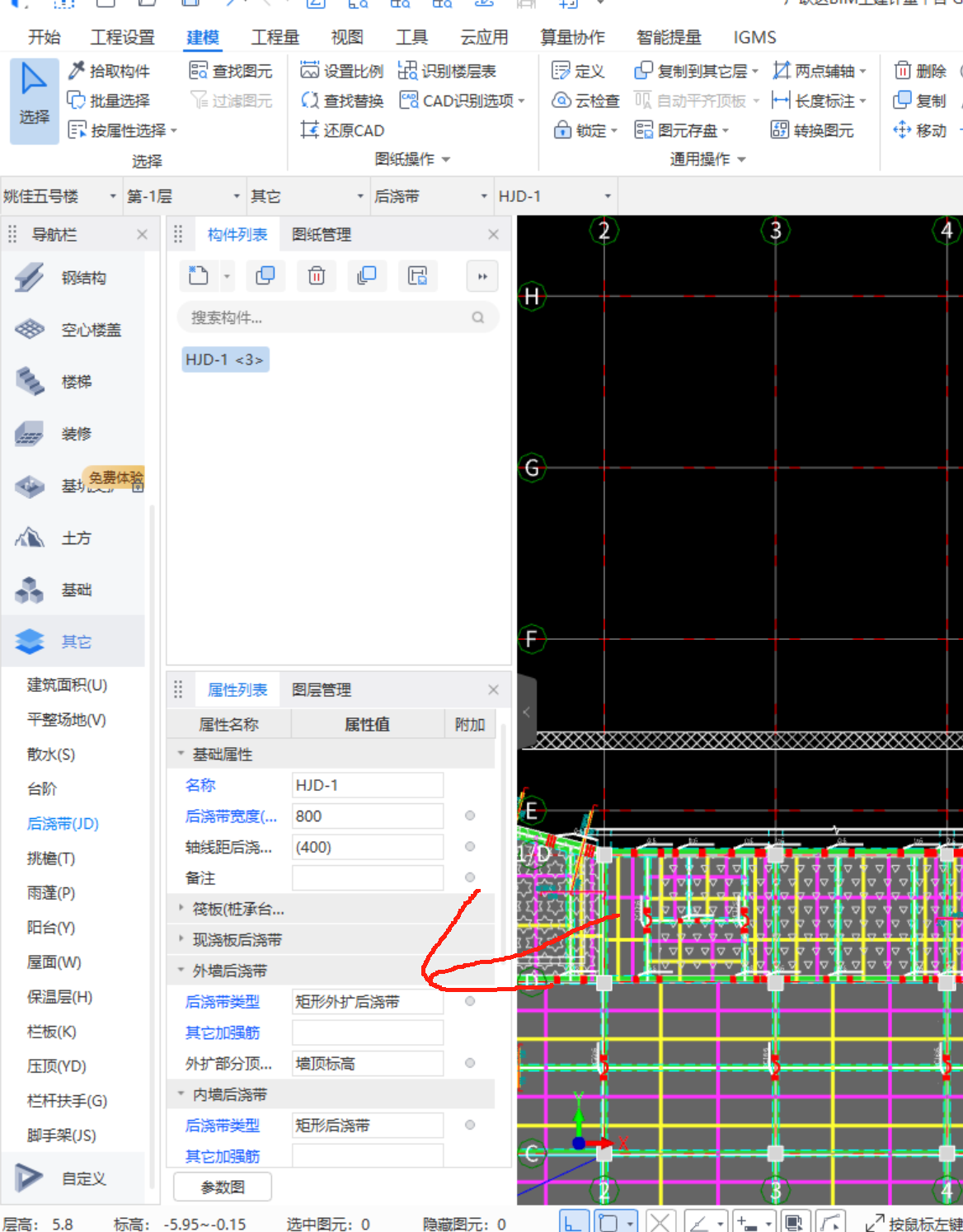
Task: Open HJD-1 component dropdown
Action: tap(555, 196)
